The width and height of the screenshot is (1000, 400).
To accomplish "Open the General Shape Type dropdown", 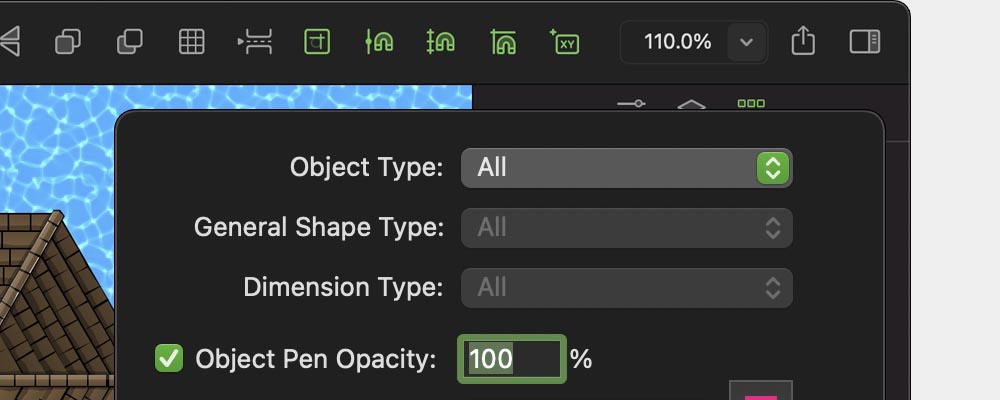I will click(626, 228).
